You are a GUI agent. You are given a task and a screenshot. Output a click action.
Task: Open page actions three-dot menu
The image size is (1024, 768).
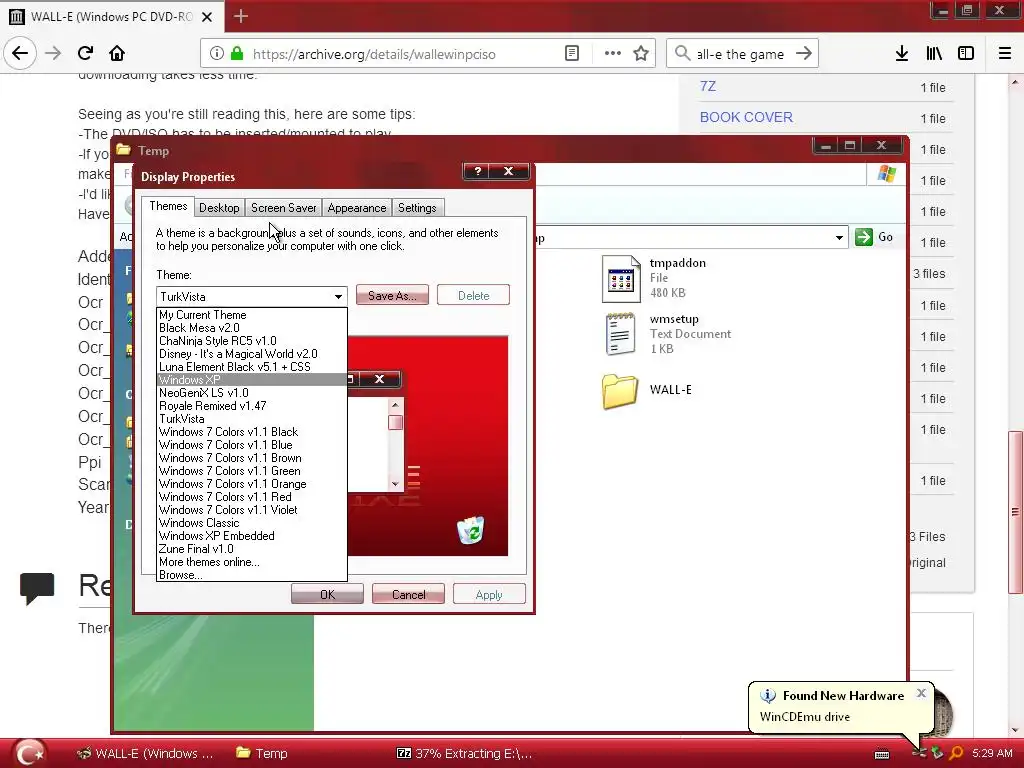[613, 54]
